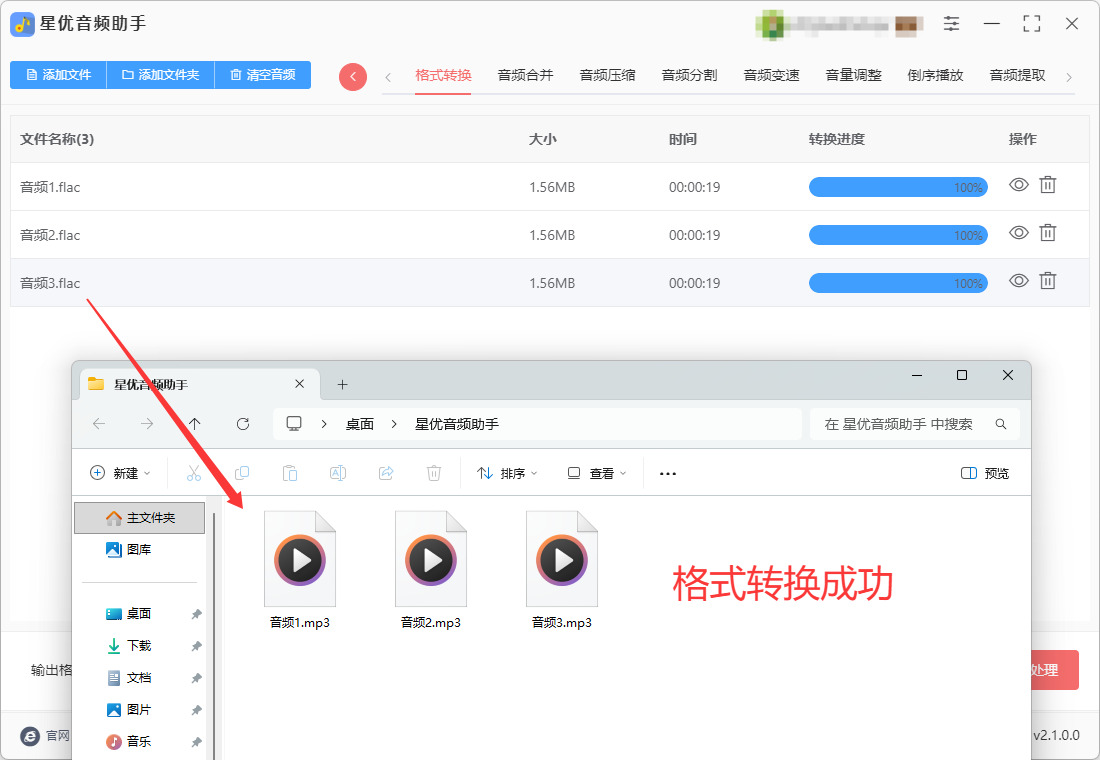Image resolution: width=1100 pixels, height=760 pixels.
Task: Click the Explorer share icon
Action: click(x=386, y=474)
